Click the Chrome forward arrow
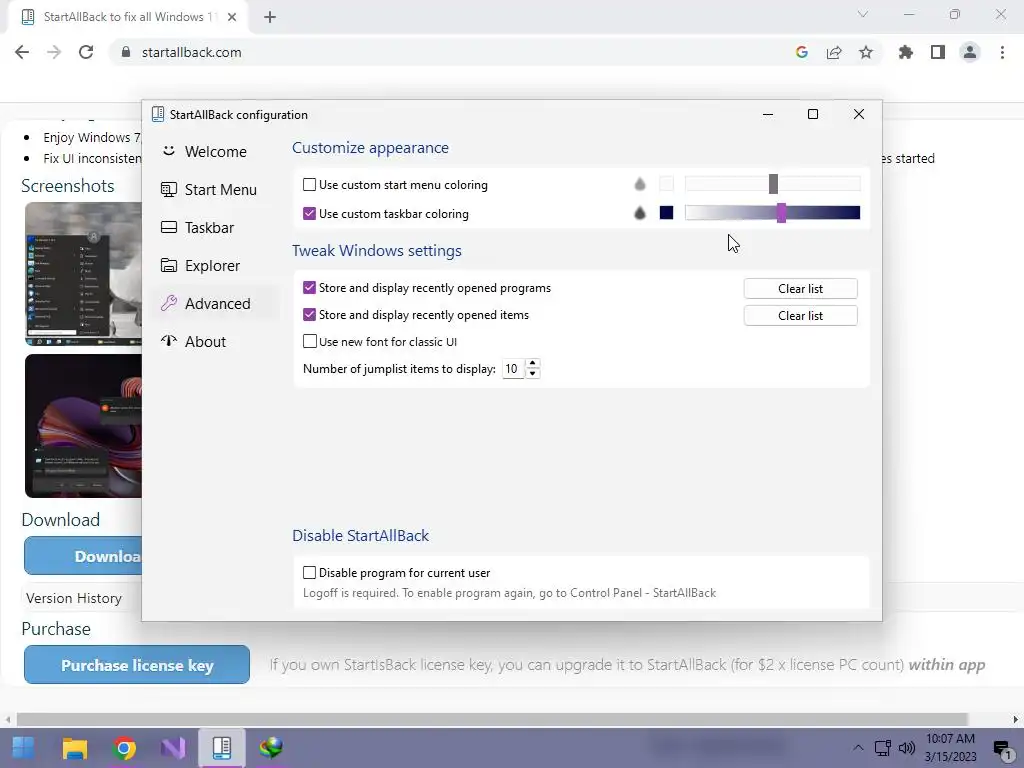Screen dimensions: 1024x768 coord(54,52)
